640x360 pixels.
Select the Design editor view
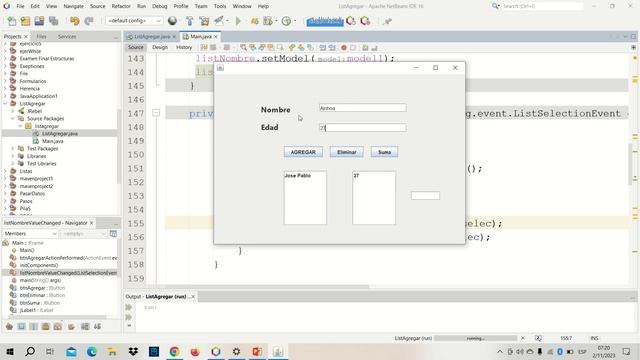[160, 47]
